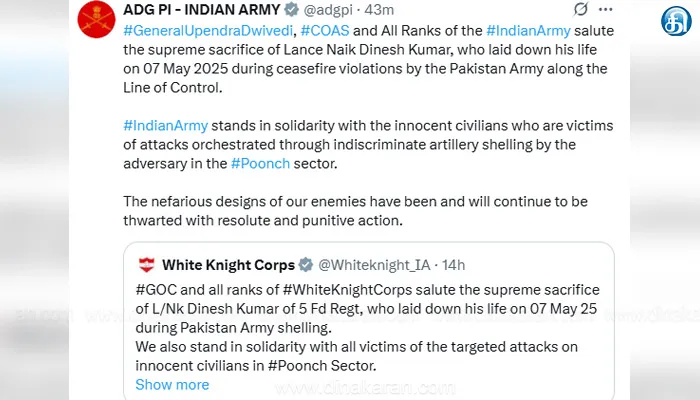Click the Grok slashed-circle icon on the tweet
This screenshot has width=700, height=400.
point(580,9)
